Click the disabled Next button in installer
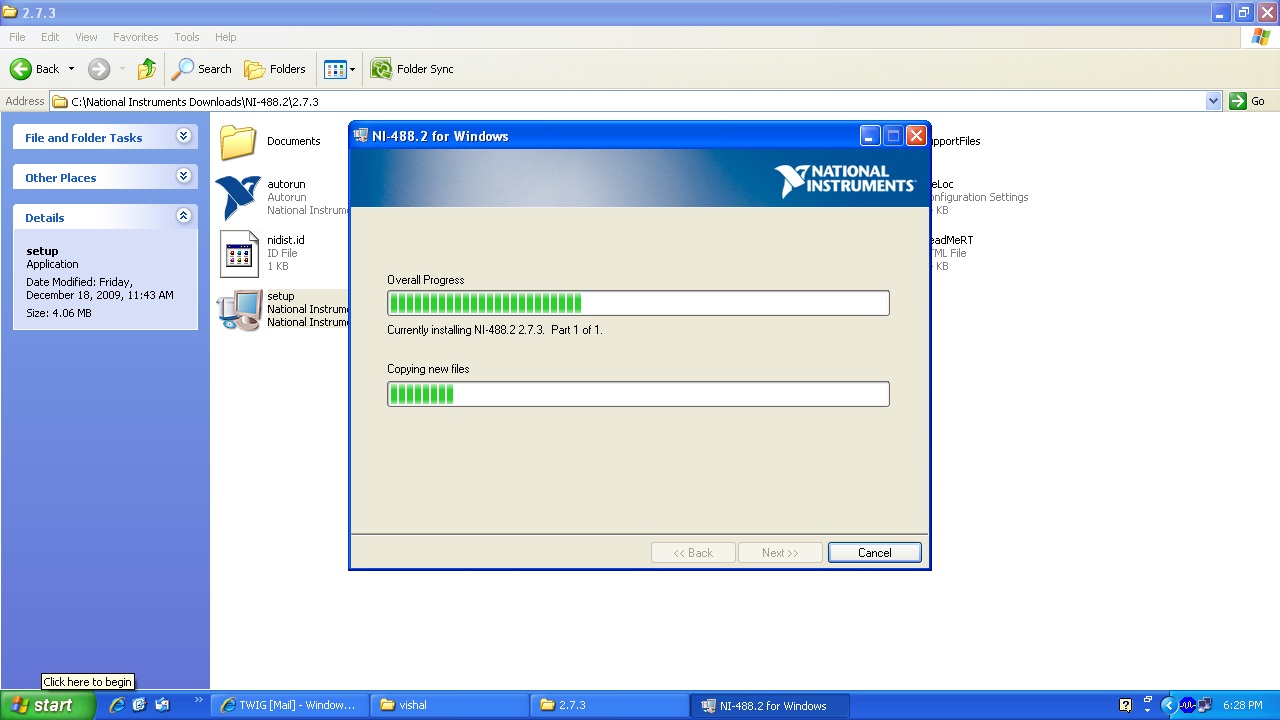This screenshot has width=1280, height=720. point(780,553)
